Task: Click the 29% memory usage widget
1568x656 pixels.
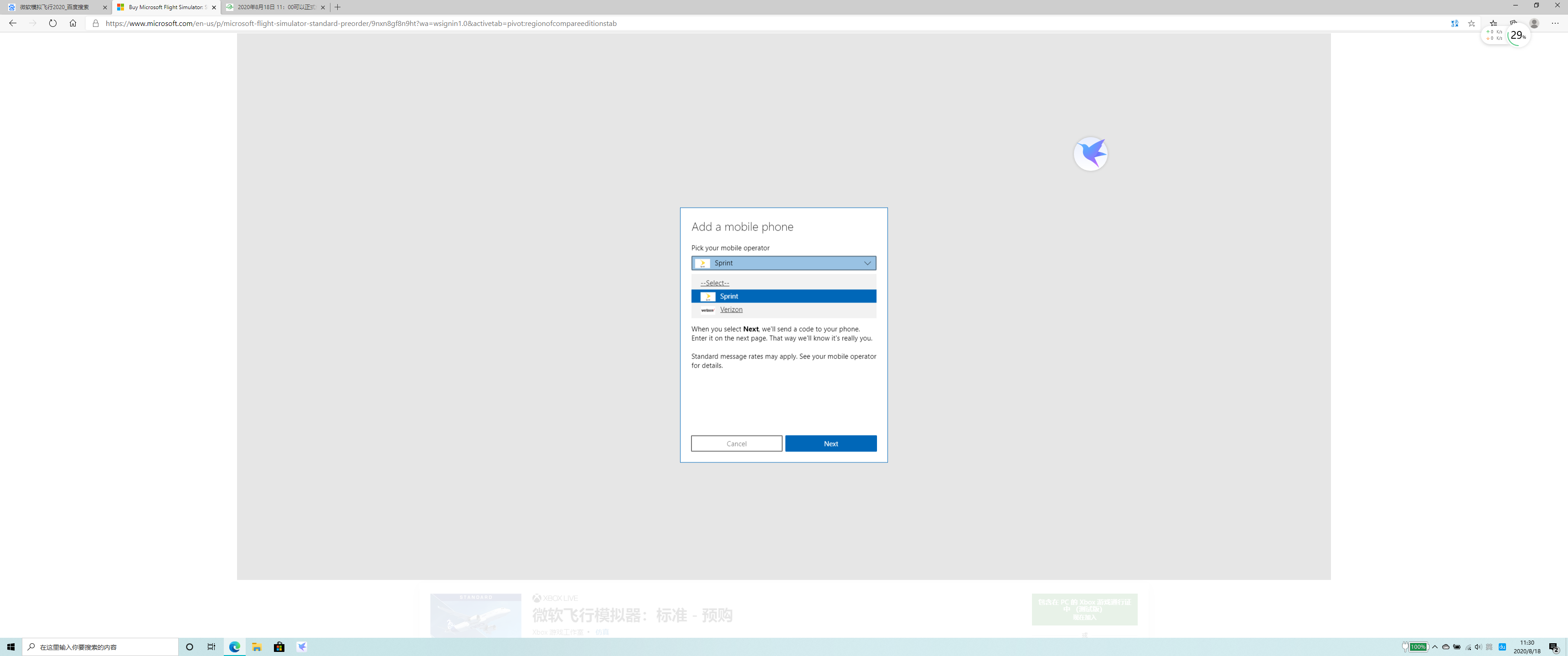Action: (x=1518, y=35)
